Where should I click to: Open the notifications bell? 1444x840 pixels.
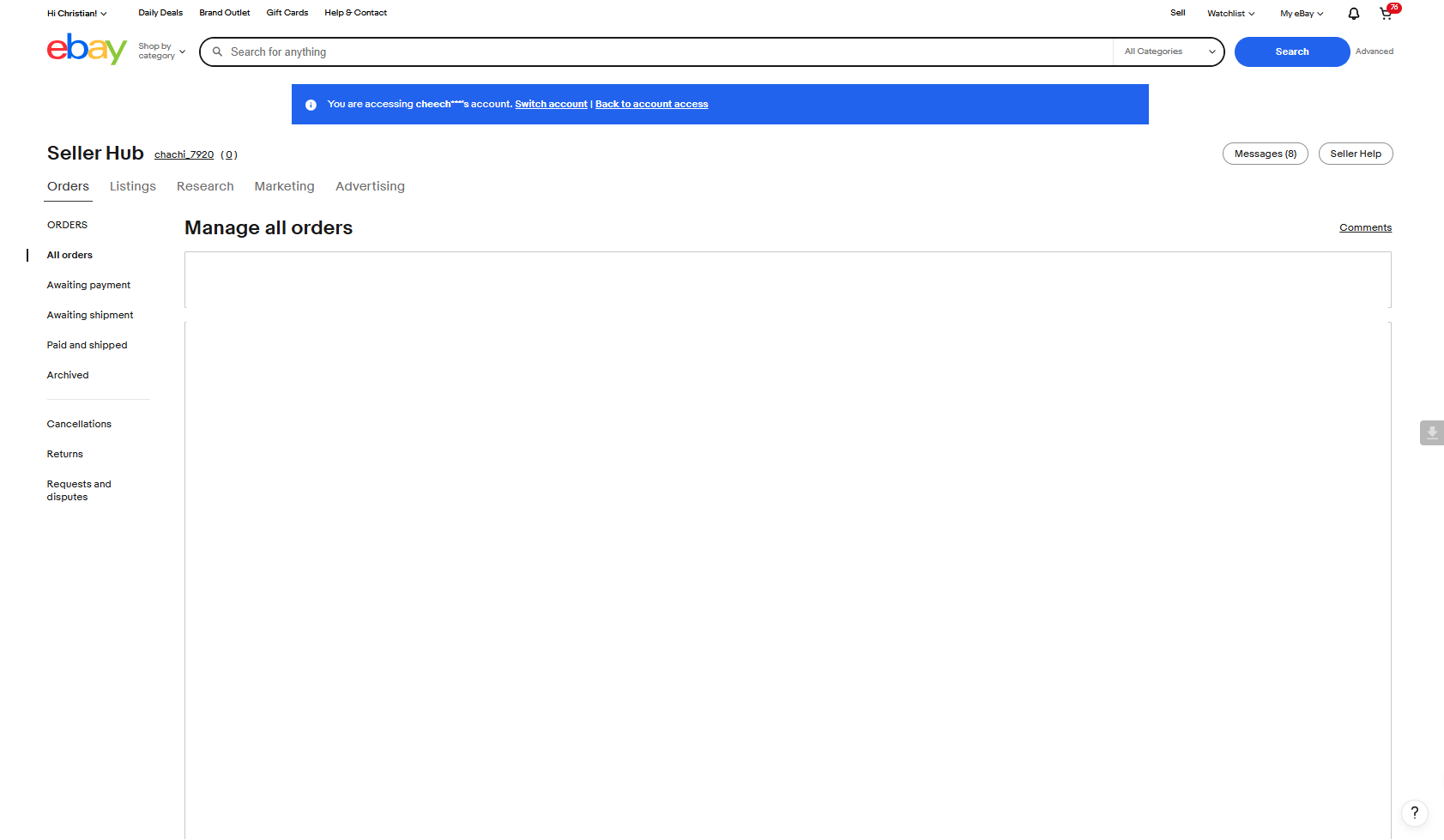[1354, 14]
